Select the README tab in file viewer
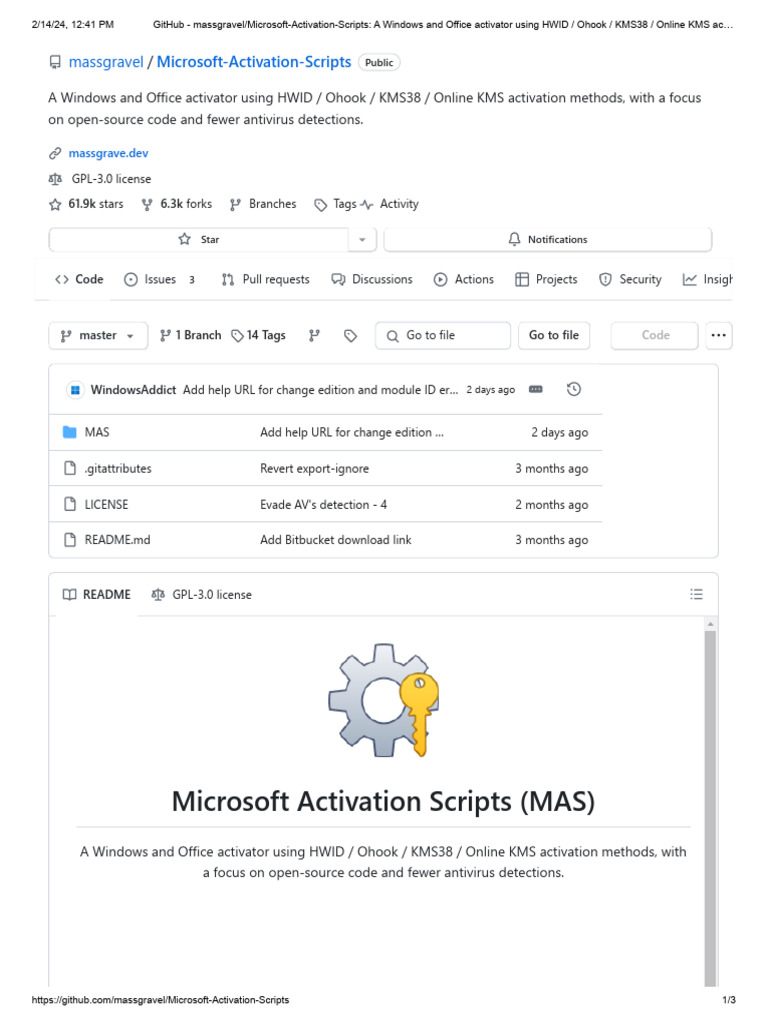The width and height of the screenshot is (768, 1024). point(97,595)
